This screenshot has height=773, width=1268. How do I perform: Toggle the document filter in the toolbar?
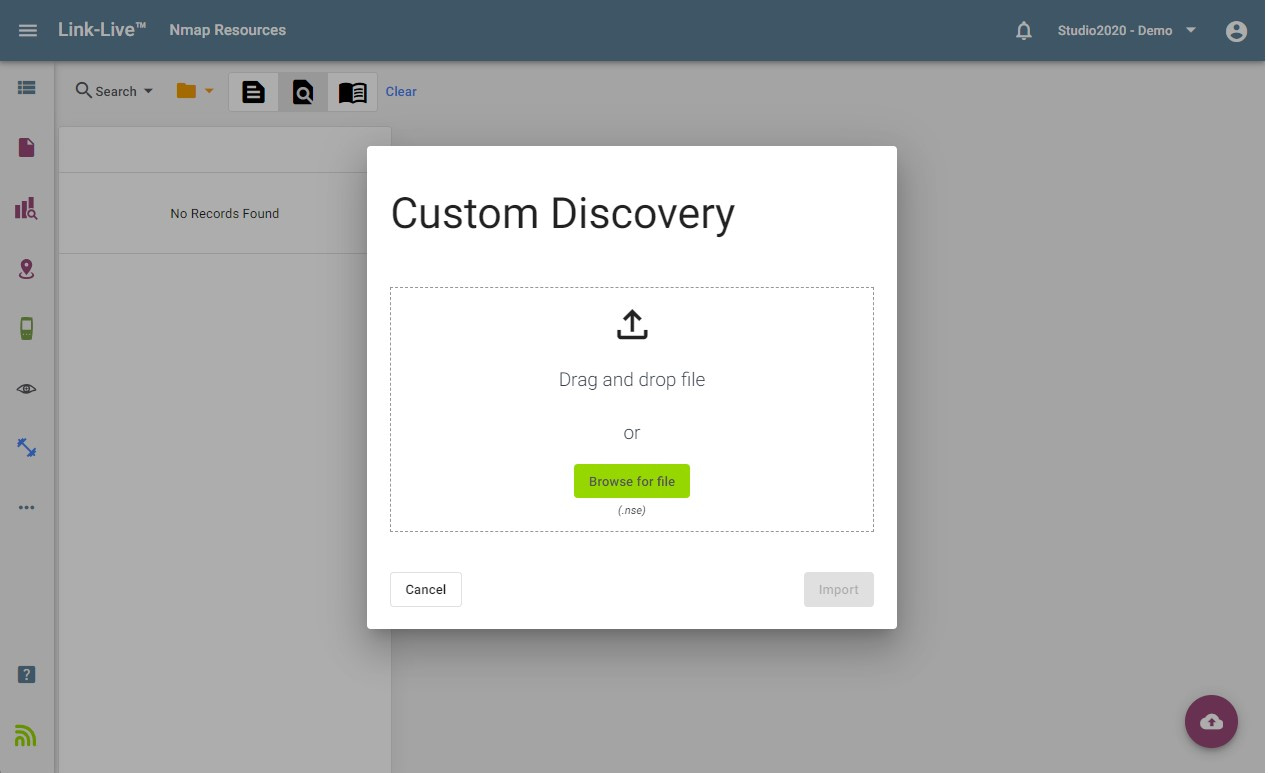(253, 91)
